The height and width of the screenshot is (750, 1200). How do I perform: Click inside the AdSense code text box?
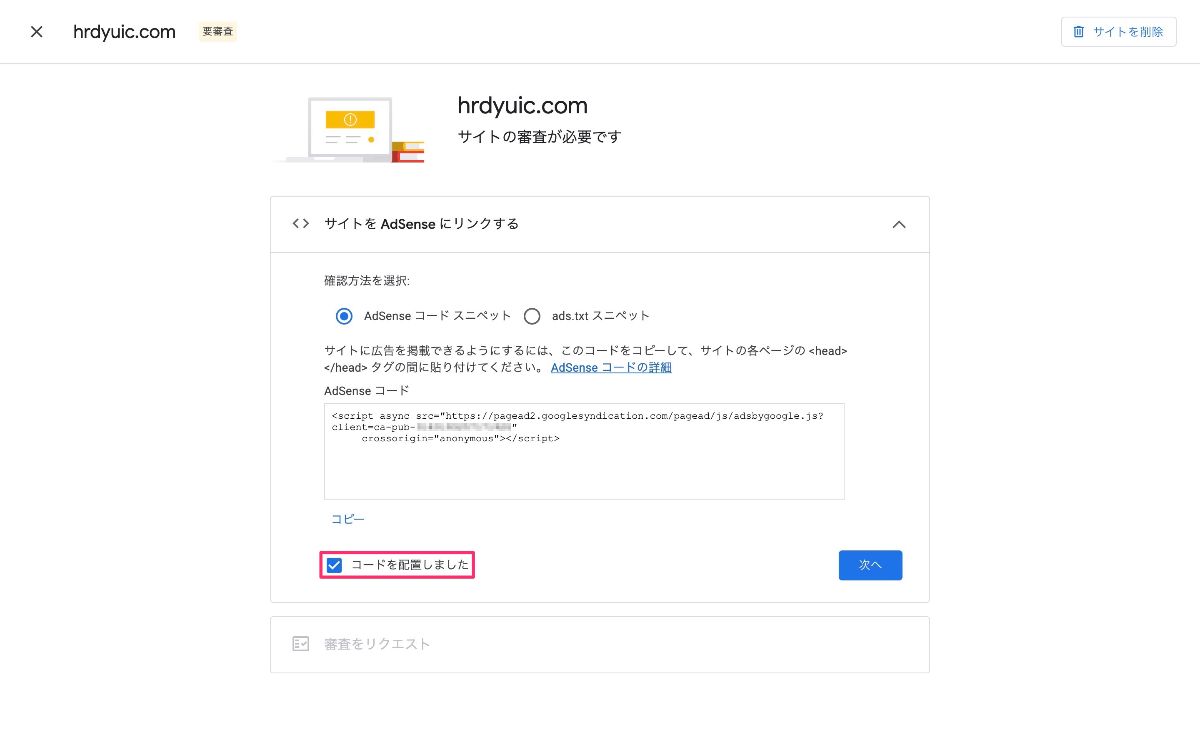tap(584, 451)
